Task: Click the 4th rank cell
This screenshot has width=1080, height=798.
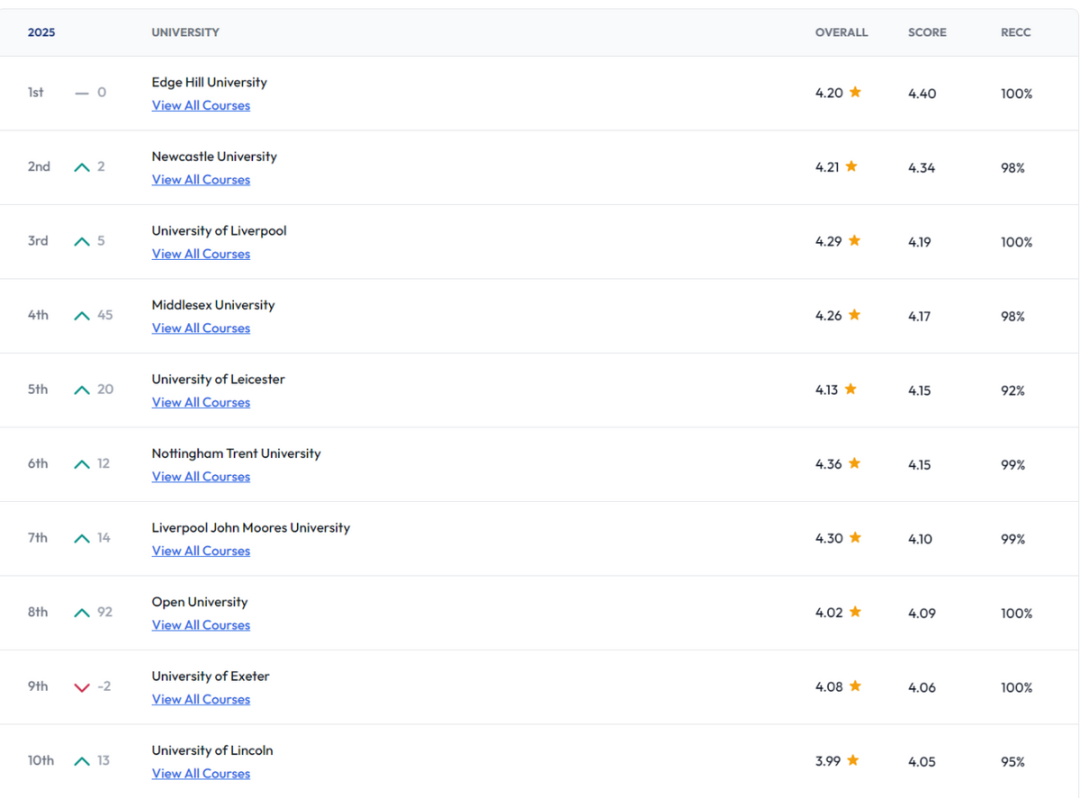Action: (x=38, y=315)
